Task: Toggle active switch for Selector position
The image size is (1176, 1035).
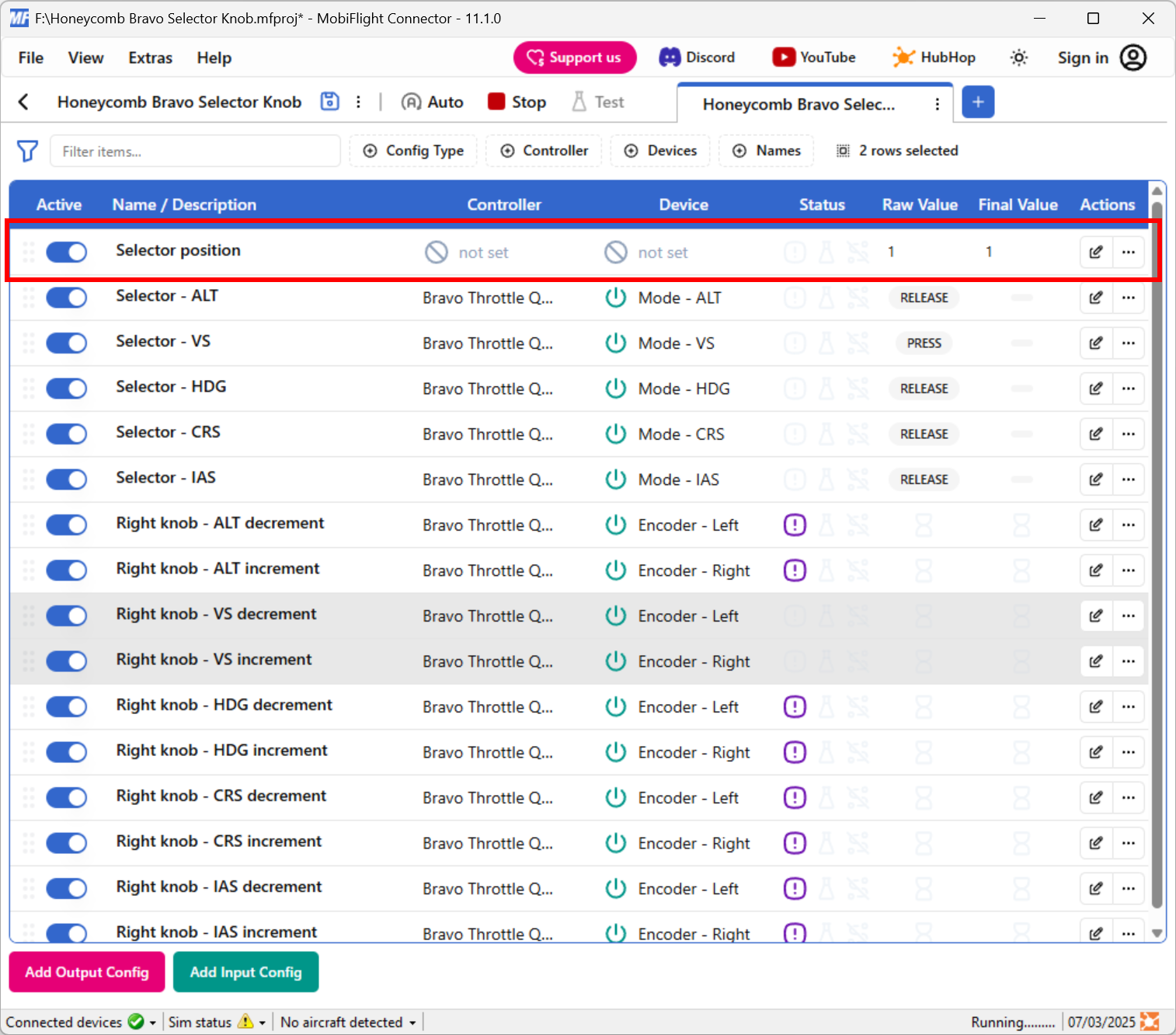Action: [x=66, y=252]
